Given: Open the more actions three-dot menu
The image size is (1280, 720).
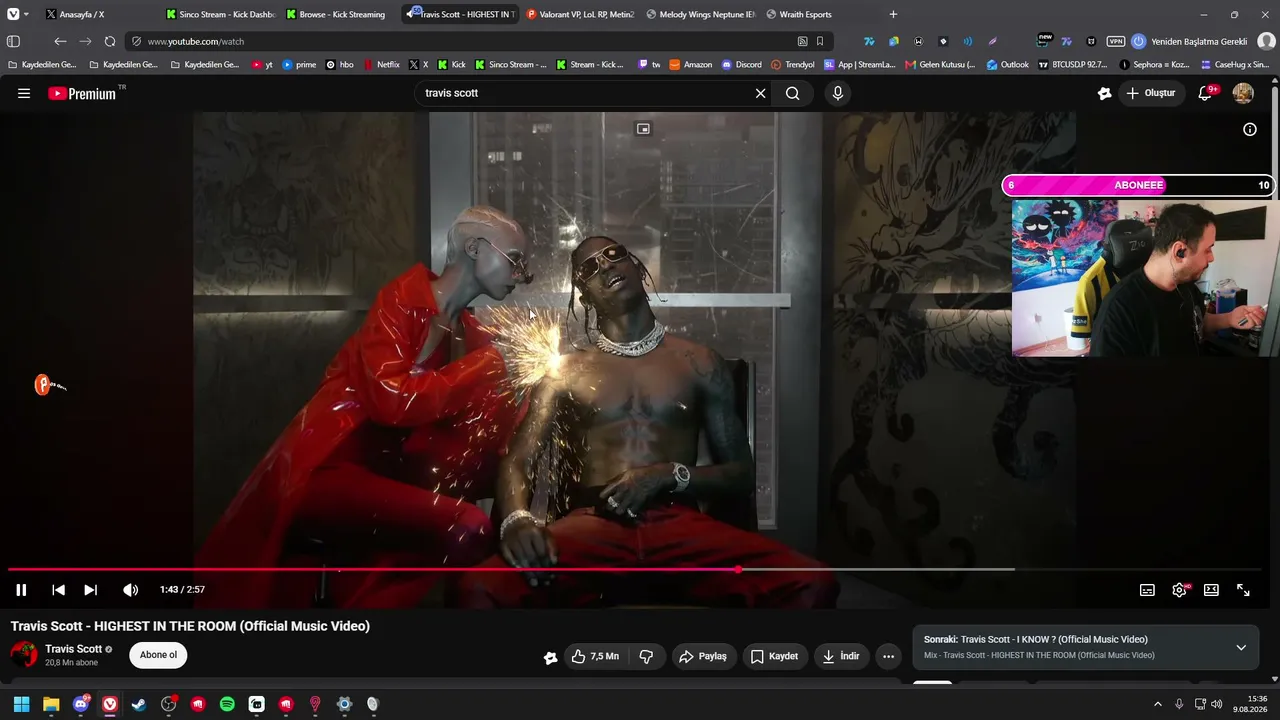Looking at the screenshot, I should click(x=888, y=656).
